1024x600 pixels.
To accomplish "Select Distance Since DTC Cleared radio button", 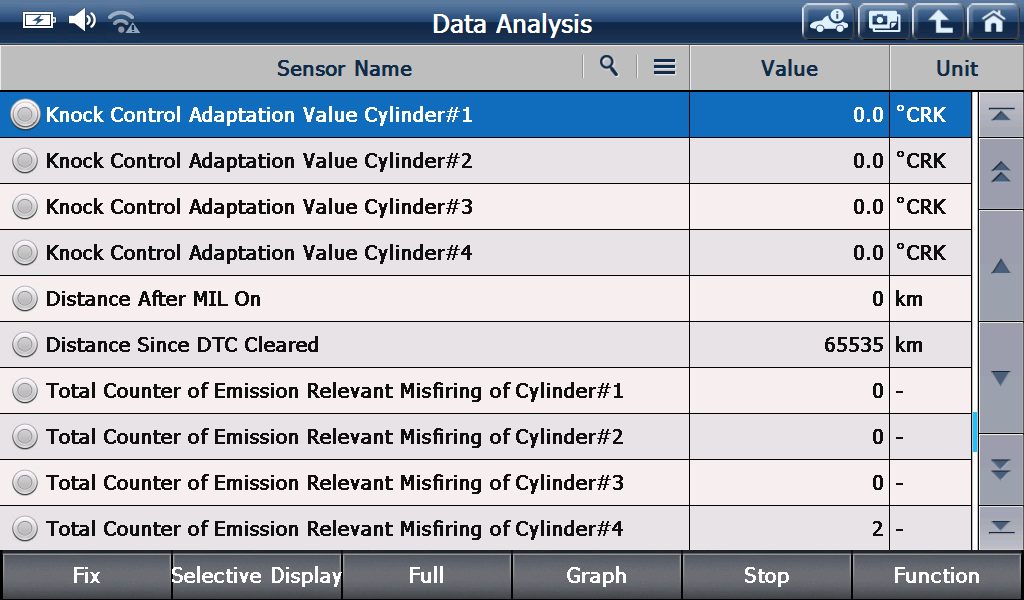I will [x=25, y=344].
